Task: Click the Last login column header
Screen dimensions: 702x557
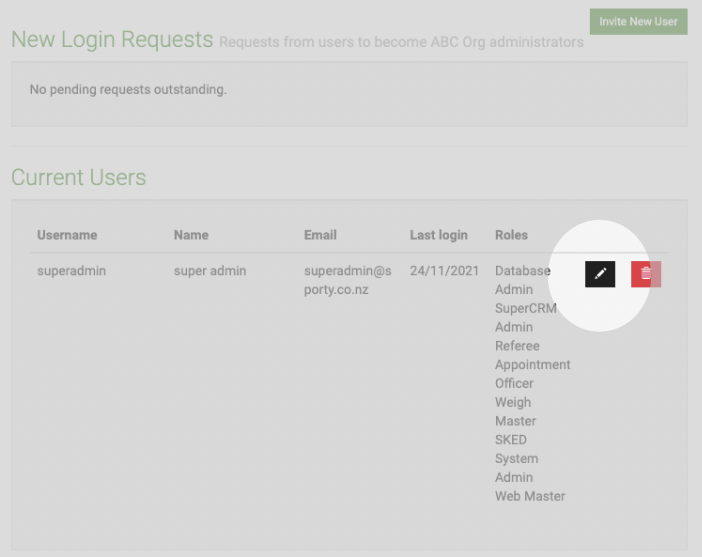Action: point(439,235)
